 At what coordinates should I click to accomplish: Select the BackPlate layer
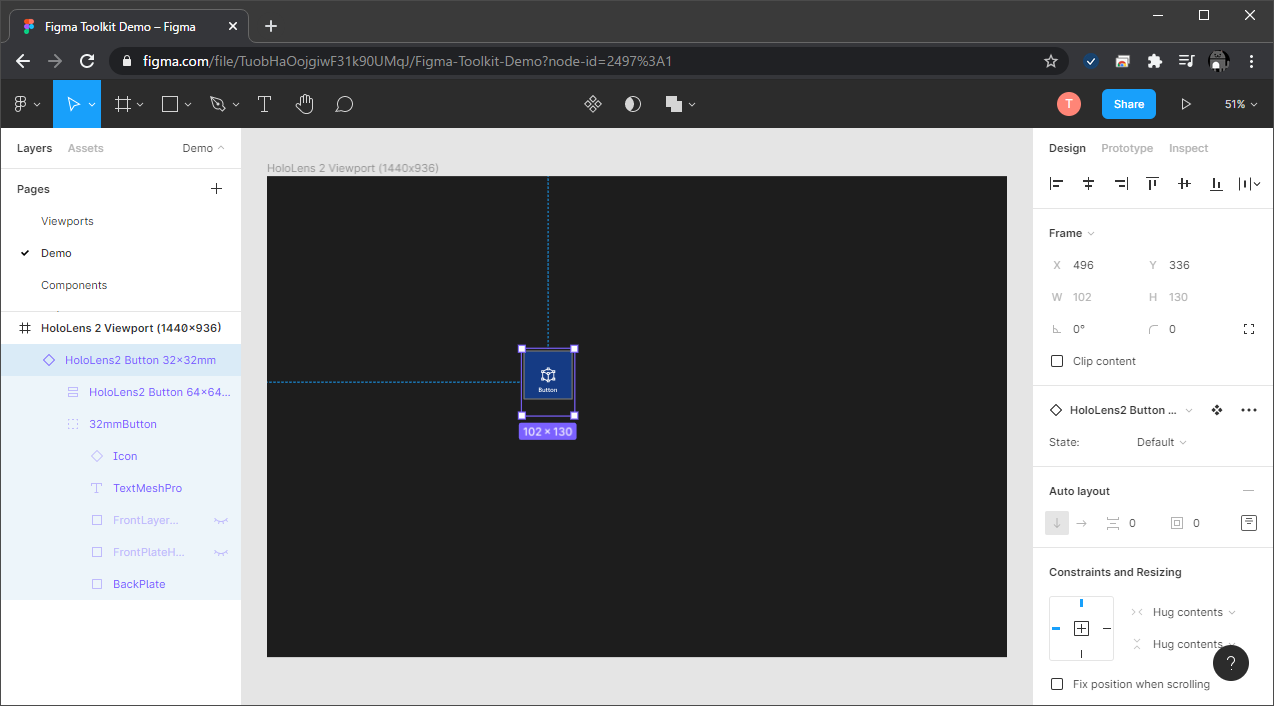[x=121, y=584]
